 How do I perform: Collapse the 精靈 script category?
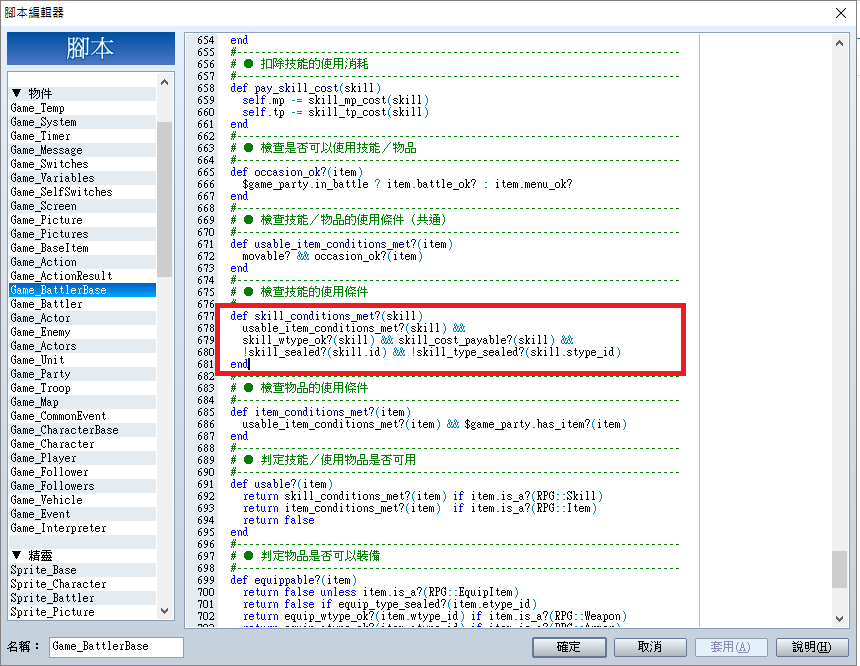(x=17, y=555)
